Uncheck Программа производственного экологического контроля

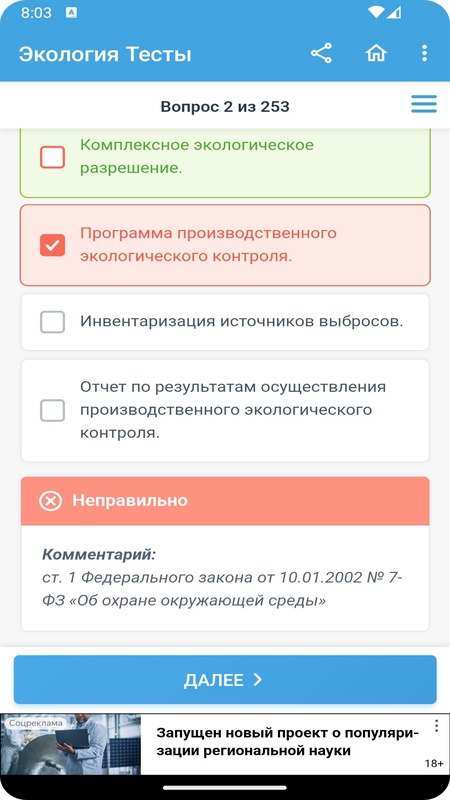[x=53, y=245]
